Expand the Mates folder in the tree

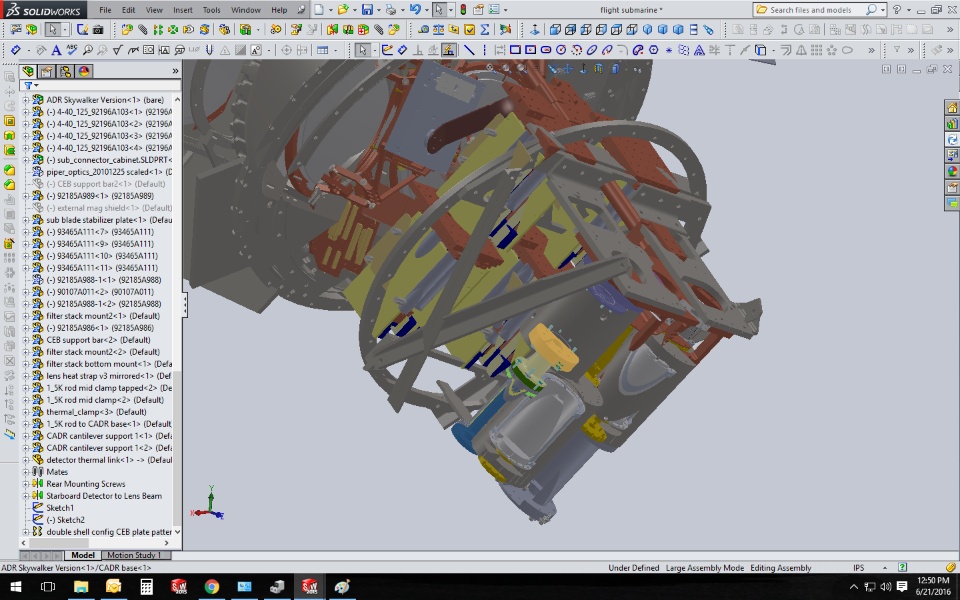(x=26, y=472)
